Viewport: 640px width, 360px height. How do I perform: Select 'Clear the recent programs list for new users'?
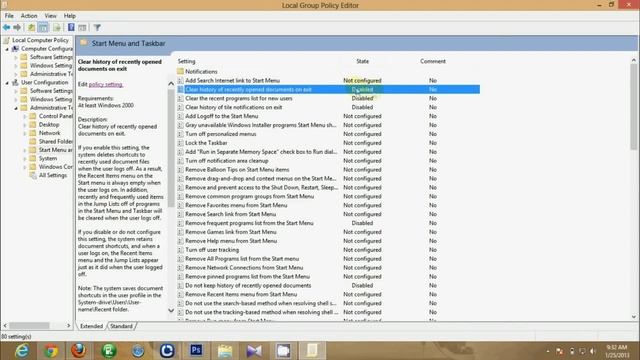[x=239, y=98]
